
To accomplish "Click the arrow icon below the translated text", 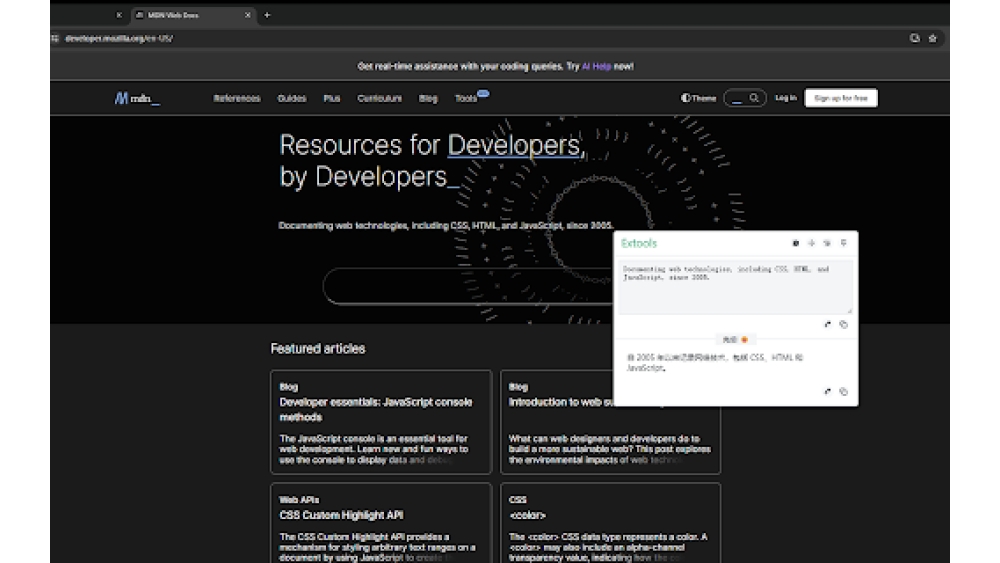I will coord(828,391).
